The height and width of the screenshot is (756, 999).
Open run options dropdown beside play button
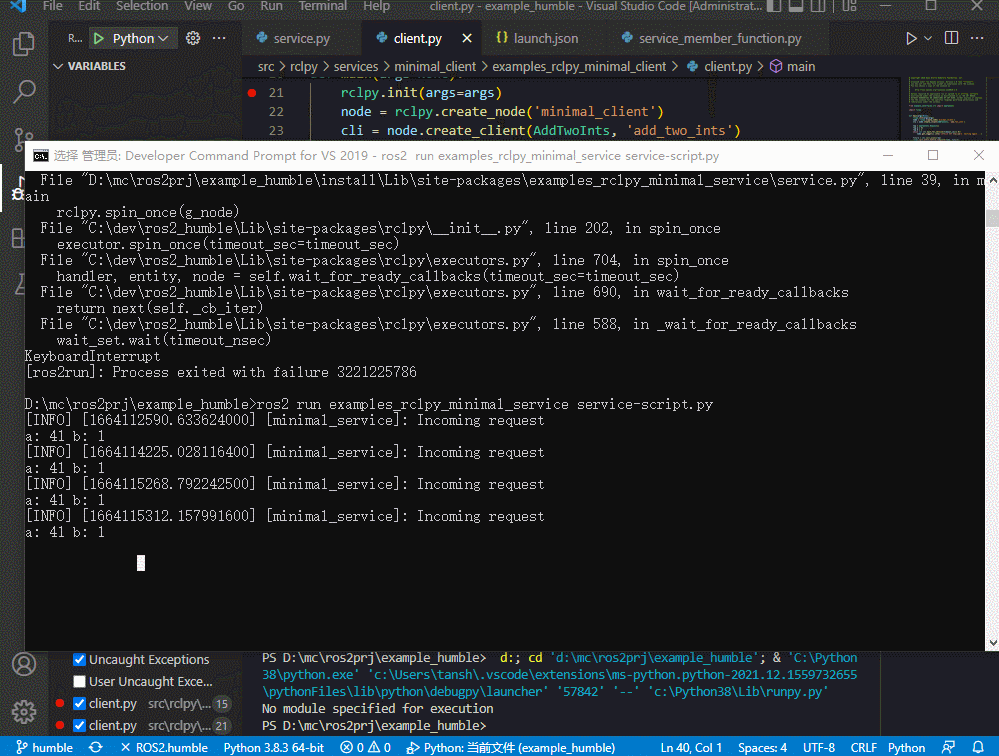928,38
